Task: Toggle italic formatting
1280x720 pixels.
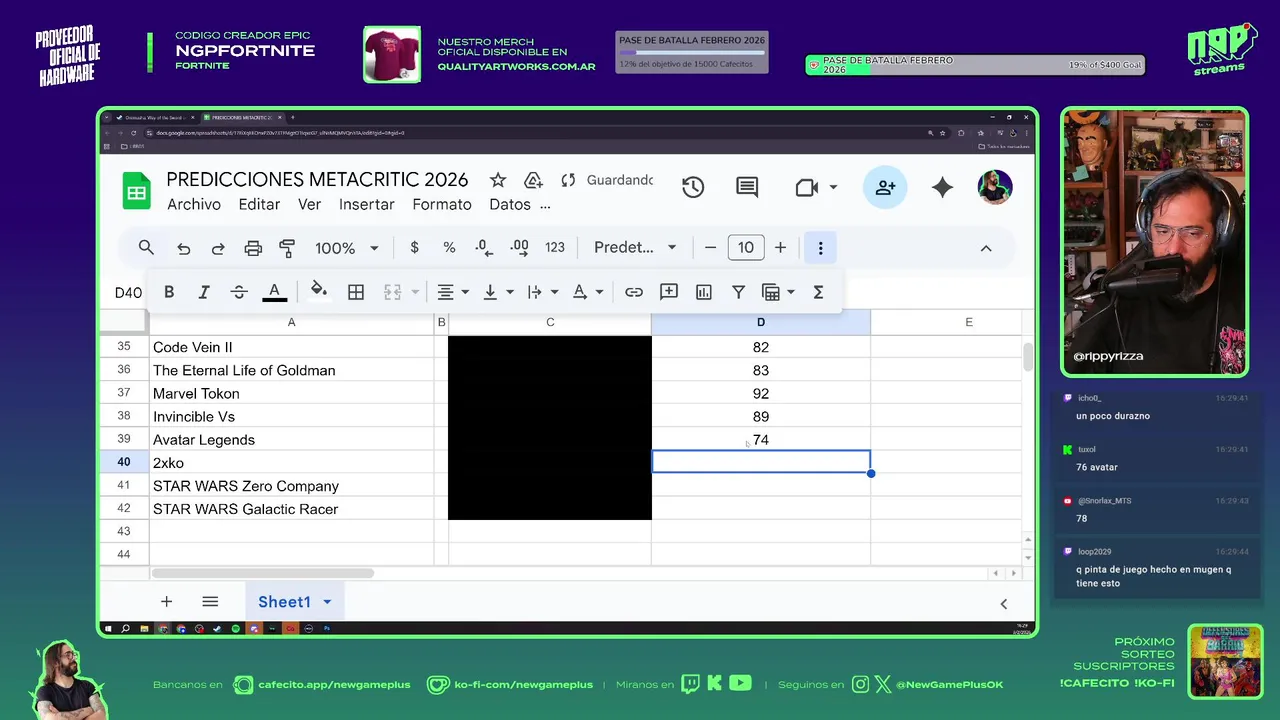Action: pos(204,292)
